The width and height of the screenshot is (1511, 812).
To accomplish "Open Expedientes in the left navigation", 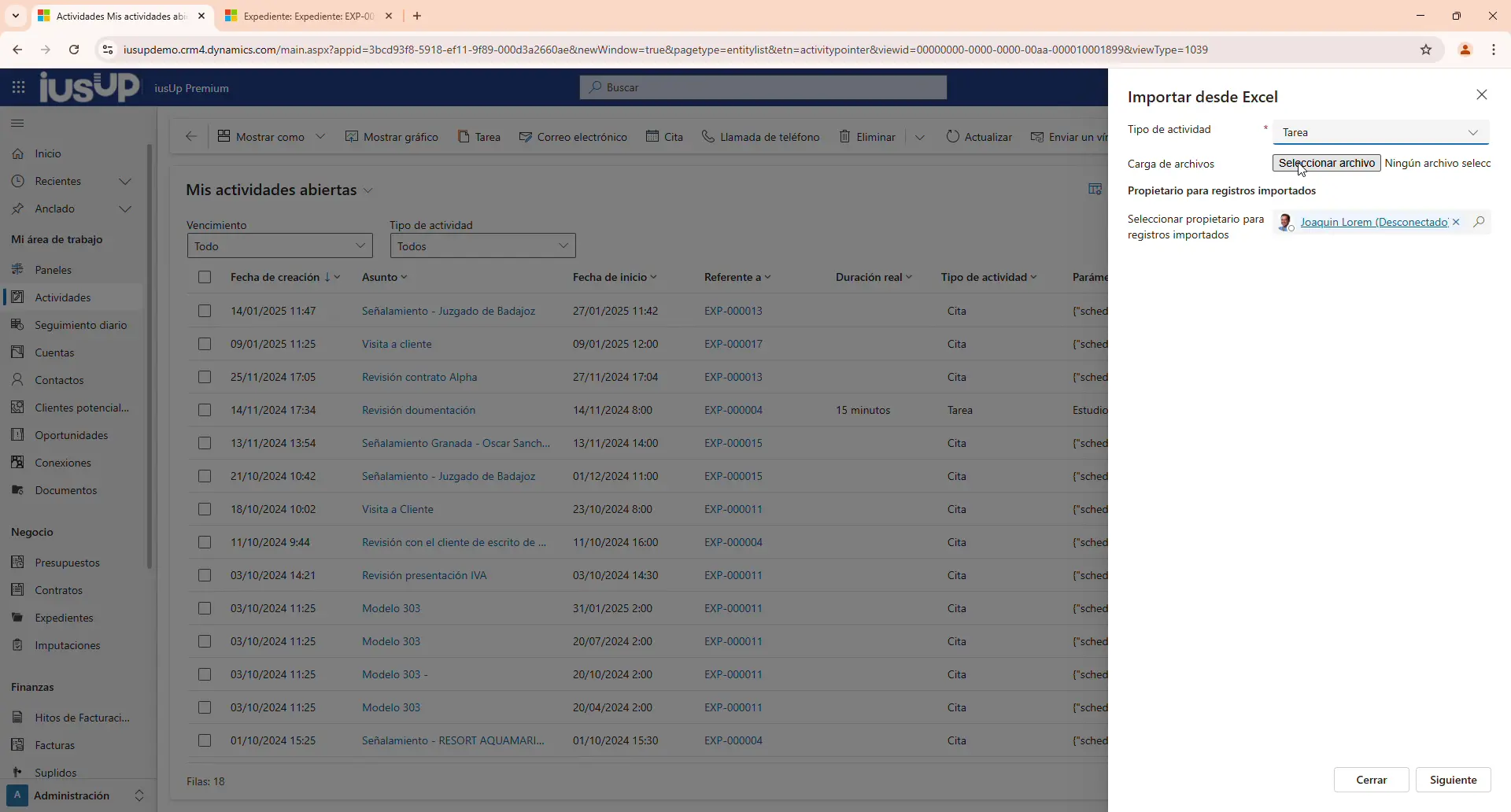I will (x=64, y=618).
